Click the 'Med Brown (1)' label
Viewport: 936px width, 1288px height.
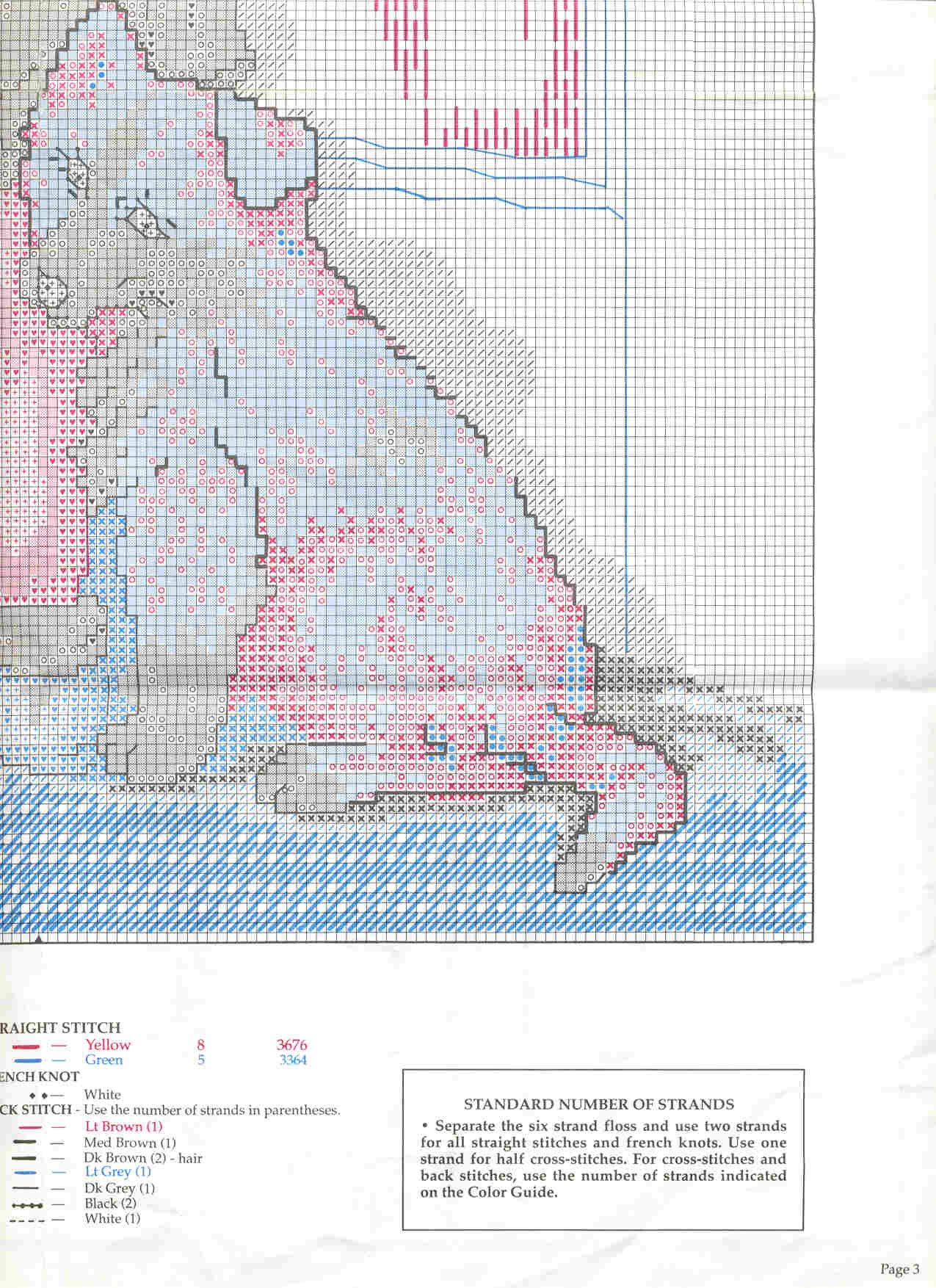coord(130,1143)
